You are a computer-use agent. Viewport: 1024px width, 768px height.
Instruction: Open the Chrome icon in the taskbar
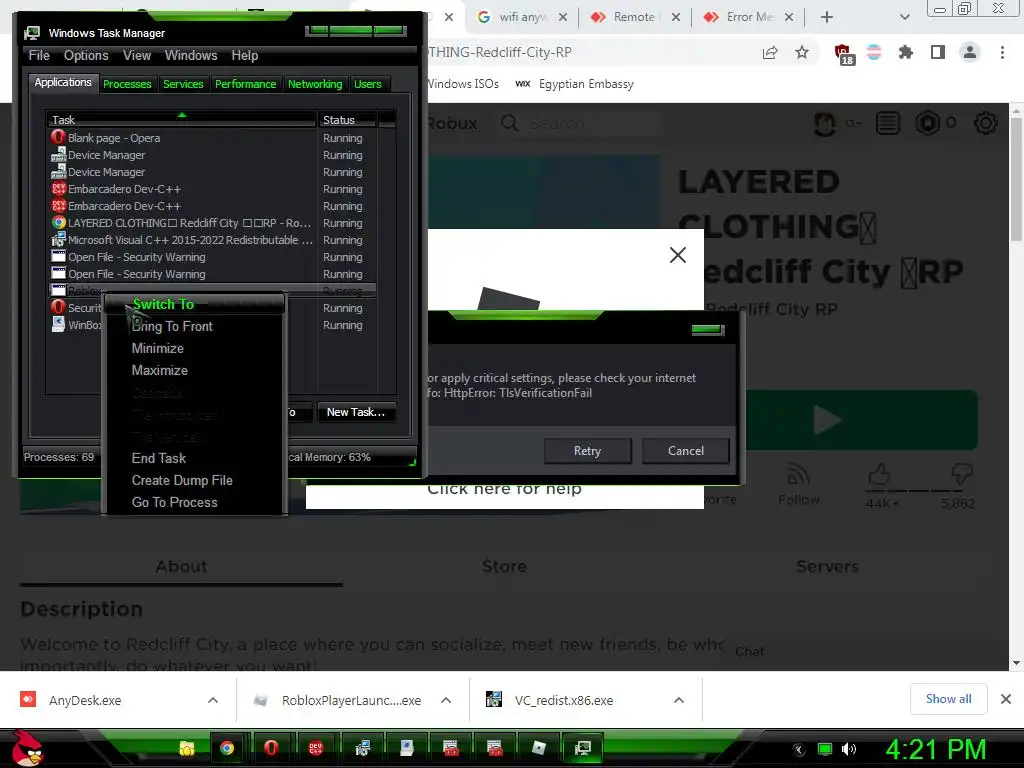pos(227,748)
